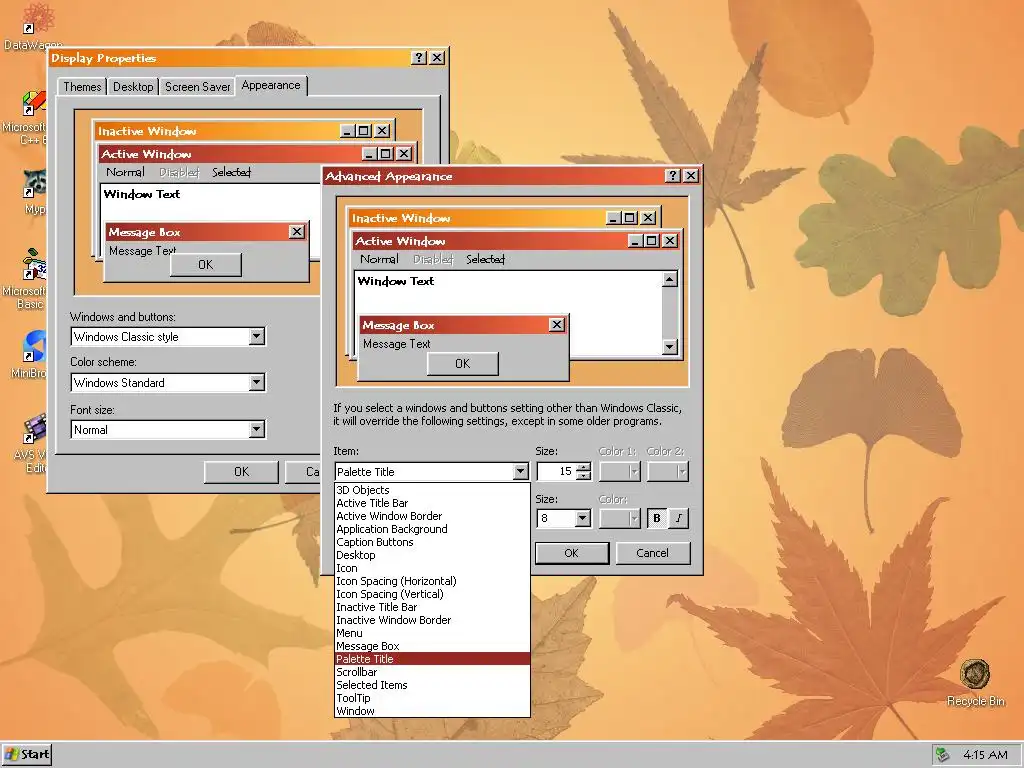Select Selected Items in the list

pos(432,685)
